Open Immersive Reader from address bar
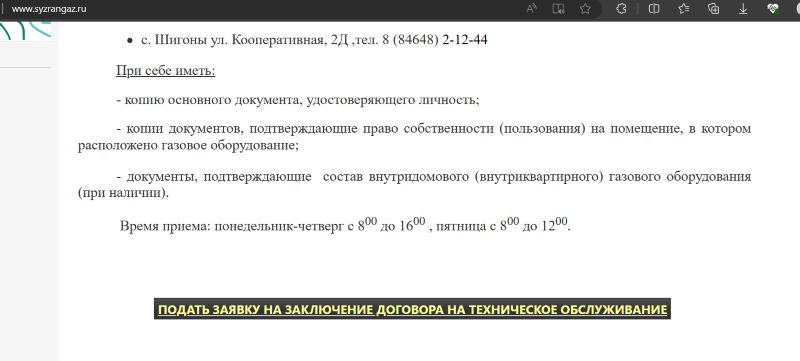The width and height of the screenshot is (800, 361). pos(559,9)
